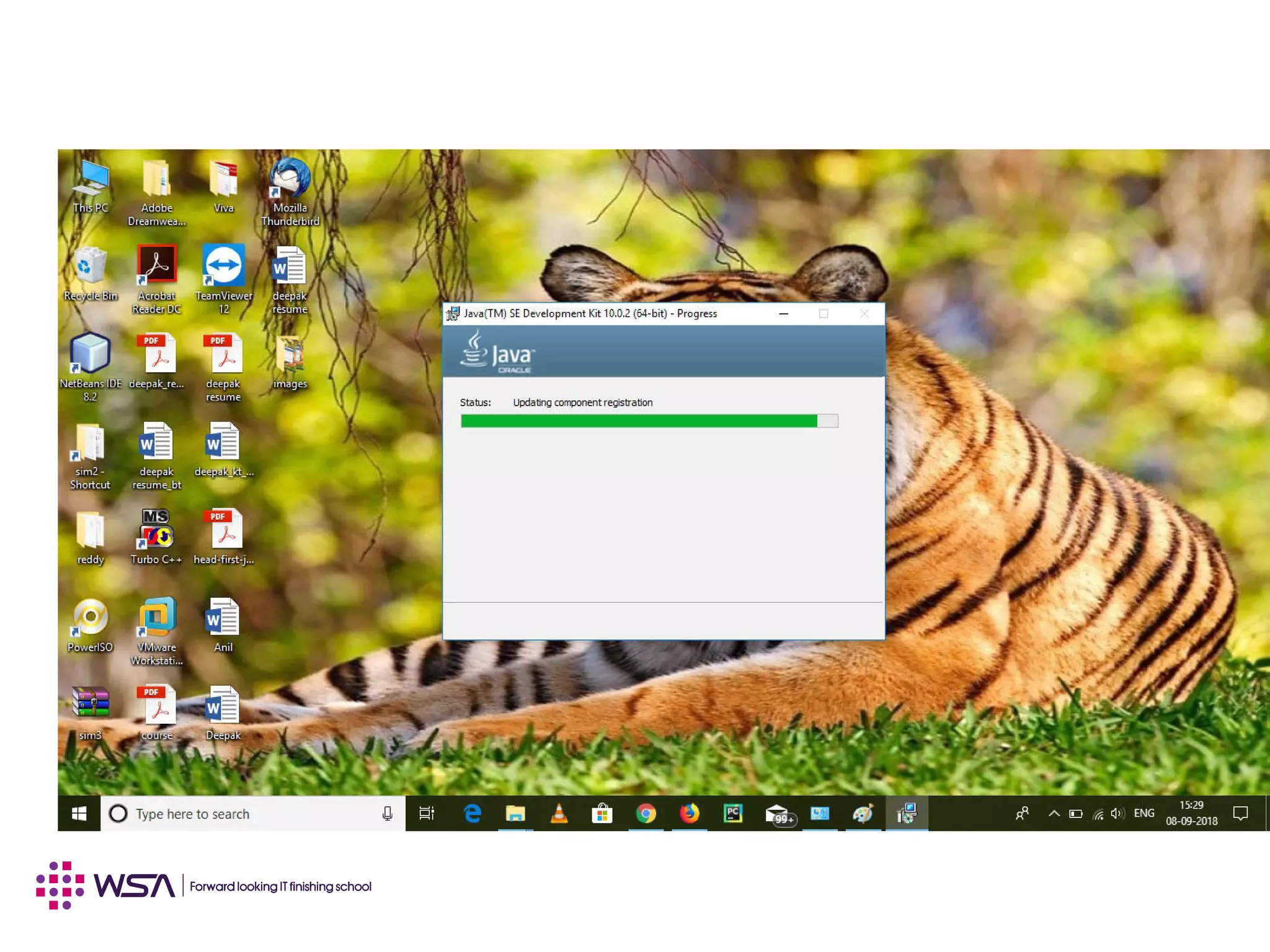Launch Acrobat Reader DC shortcut
Screen dimensions: 1270x952
click(x=156, y=280)
